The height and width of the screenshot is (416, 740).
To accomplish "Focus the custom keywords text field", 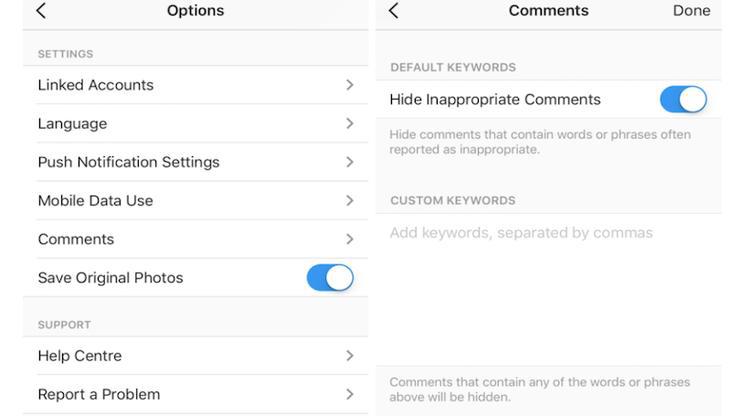I will point(548,234).
